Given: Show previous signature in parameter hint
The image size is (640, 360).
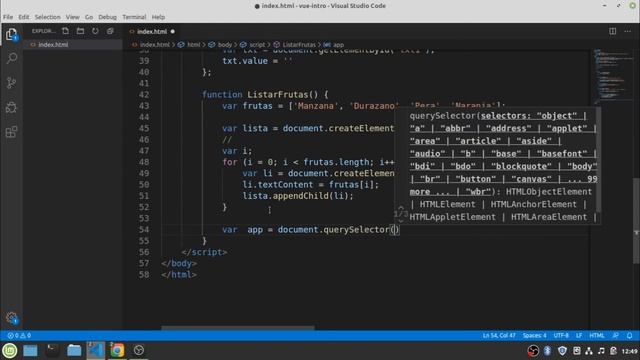Looking at the screenshot, I should click(x=401, y=208).
